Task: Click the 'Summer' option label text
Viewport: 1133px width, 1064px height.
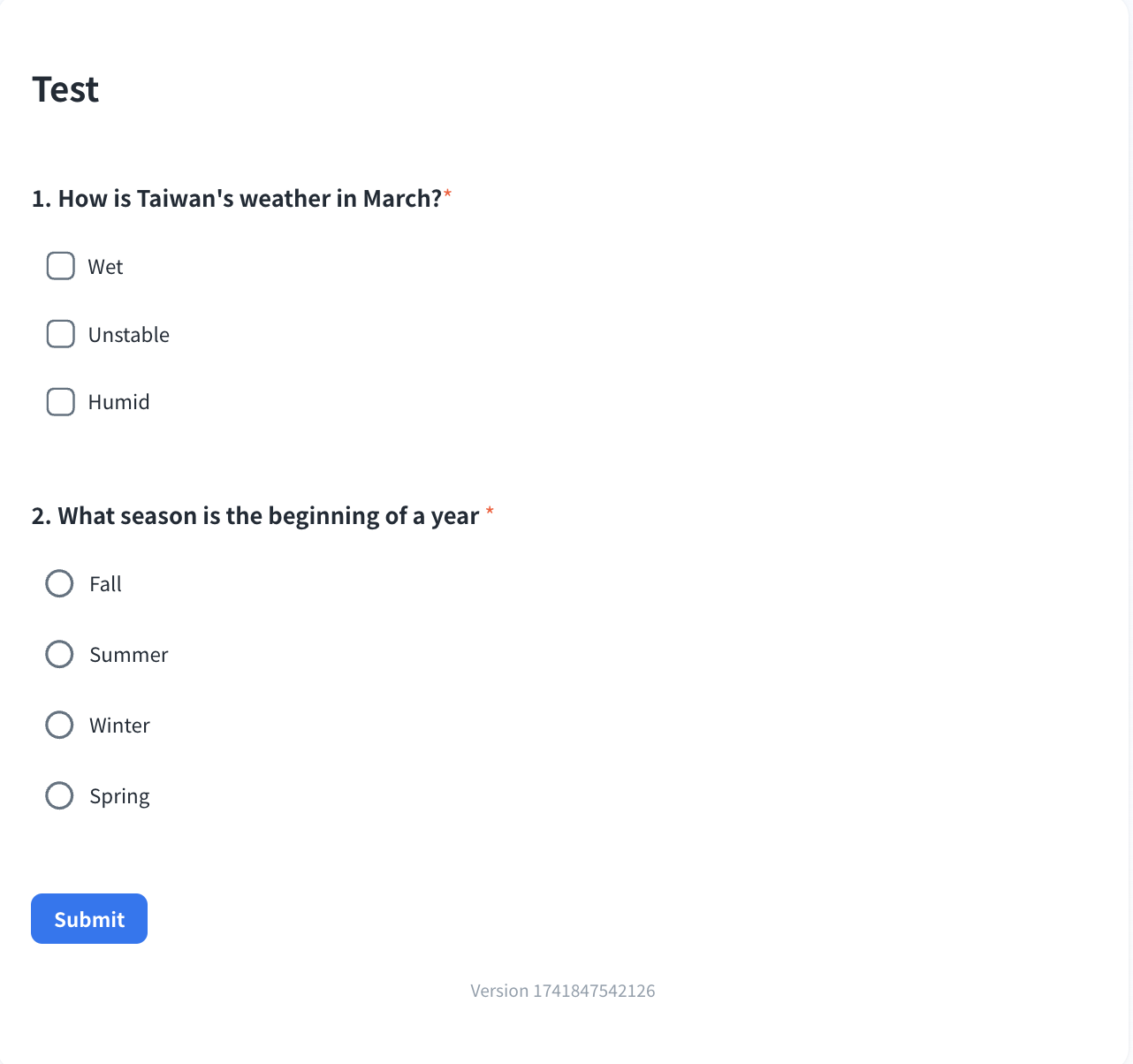Action: click(x=129, y=655)
